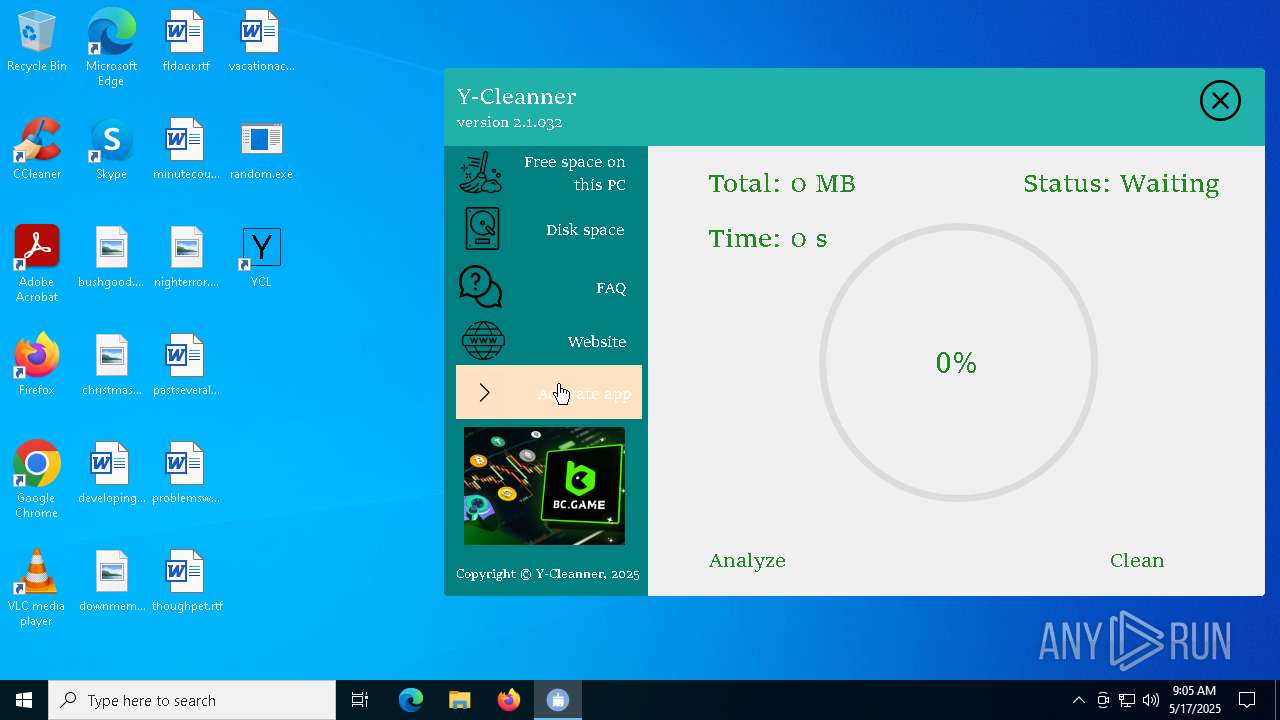The image size is (1280, 720).
Task: Click the taskbar search box
Action: click(x=192, y=700)
